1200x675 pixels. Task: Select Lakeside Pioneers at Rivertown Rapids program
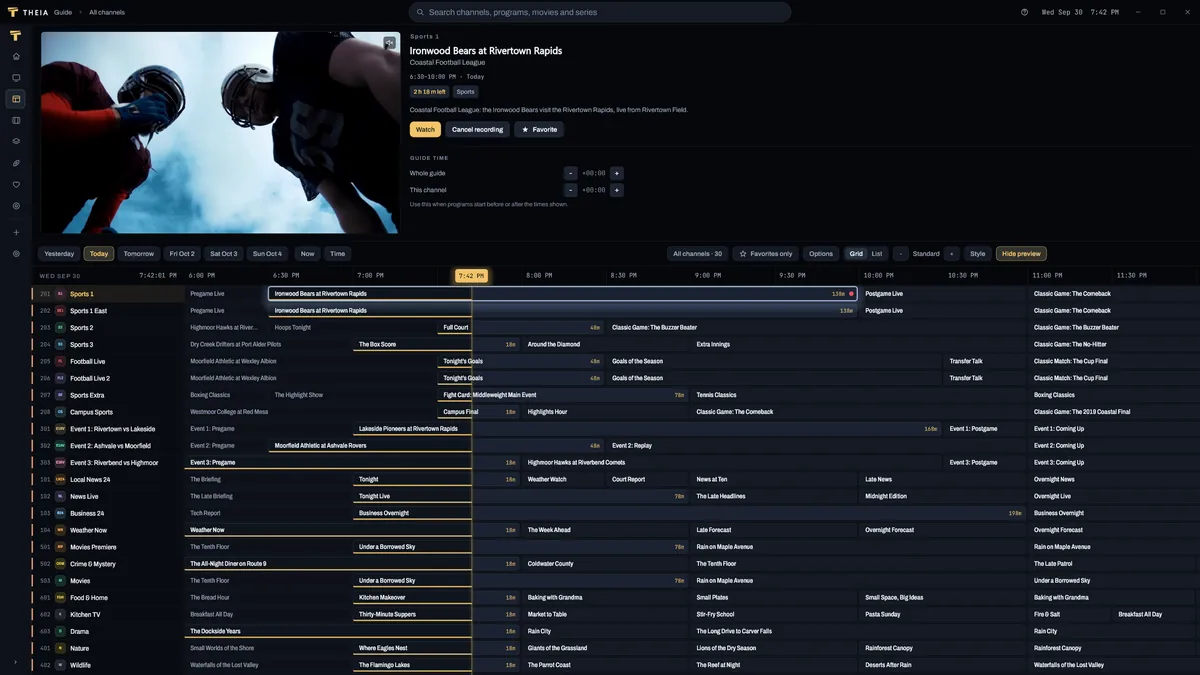click(x=648, y=429)
